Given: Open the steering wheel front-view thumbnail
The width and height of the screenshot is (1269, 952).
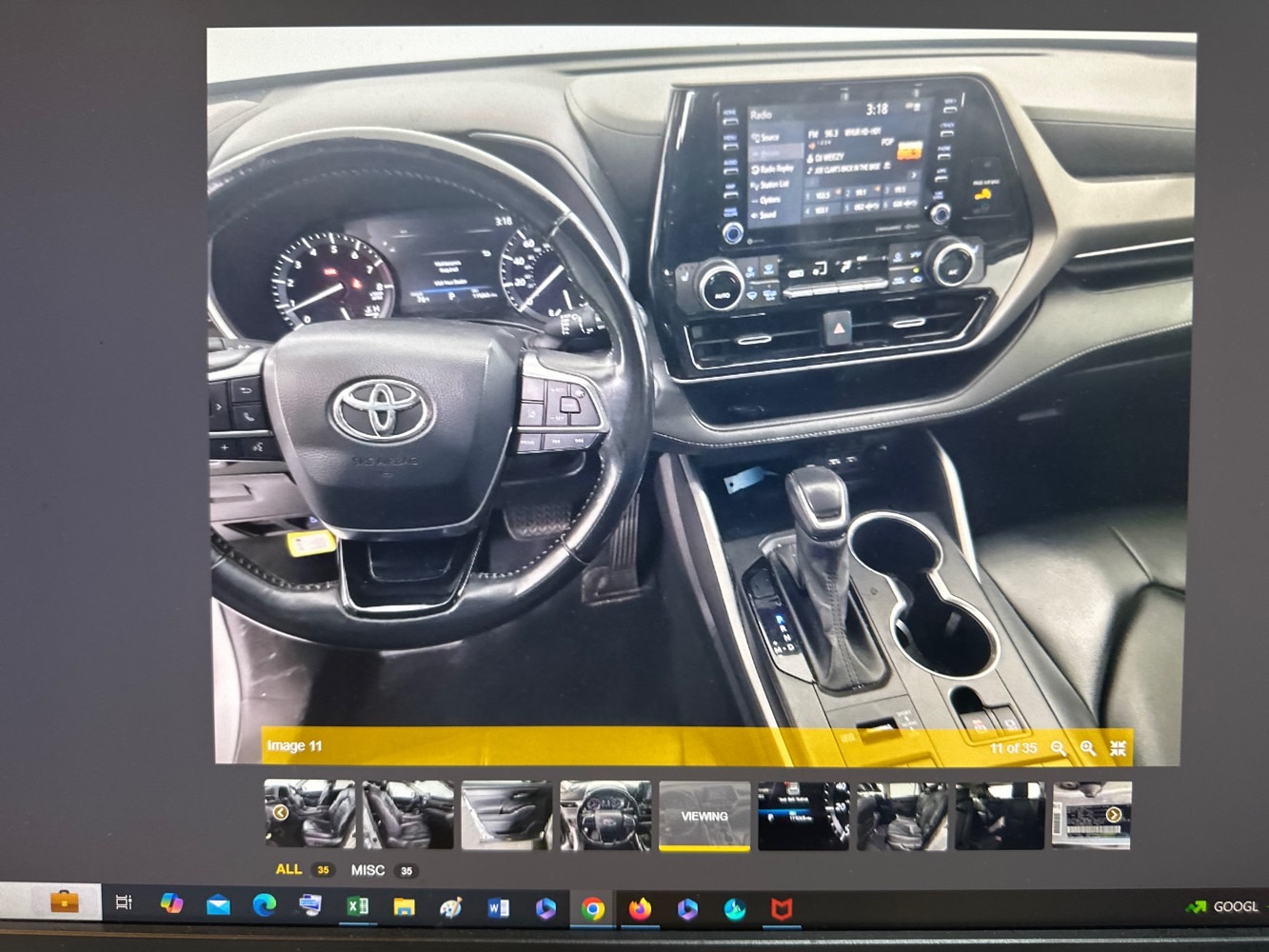Looking at the screenshot, I should click(x=605, y=815).
